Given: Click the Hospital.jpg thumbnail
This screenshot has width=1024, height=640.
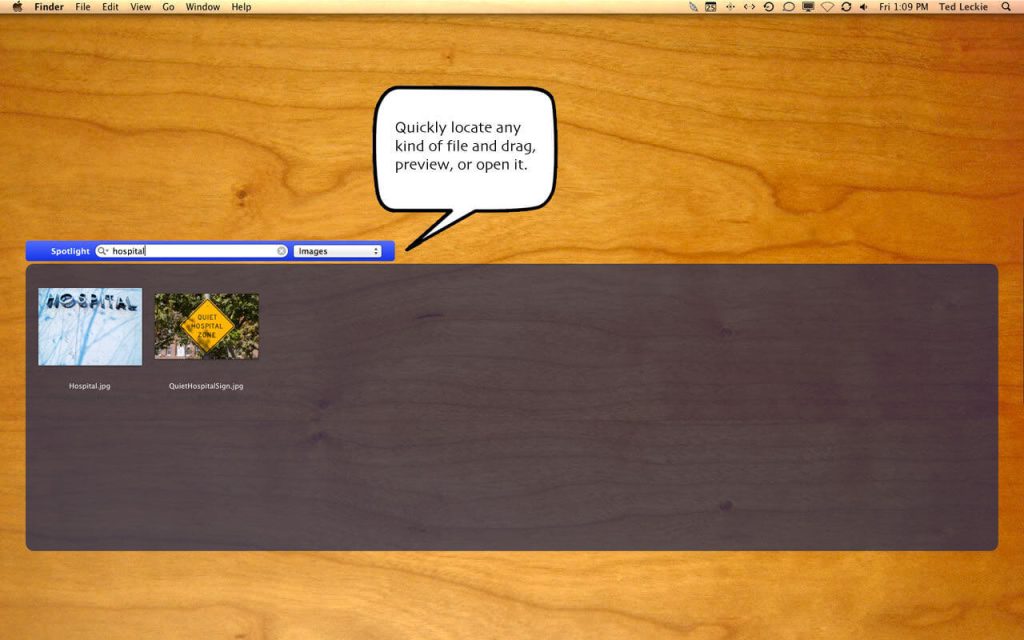Looking at the screenshot, I should point(90,327).
